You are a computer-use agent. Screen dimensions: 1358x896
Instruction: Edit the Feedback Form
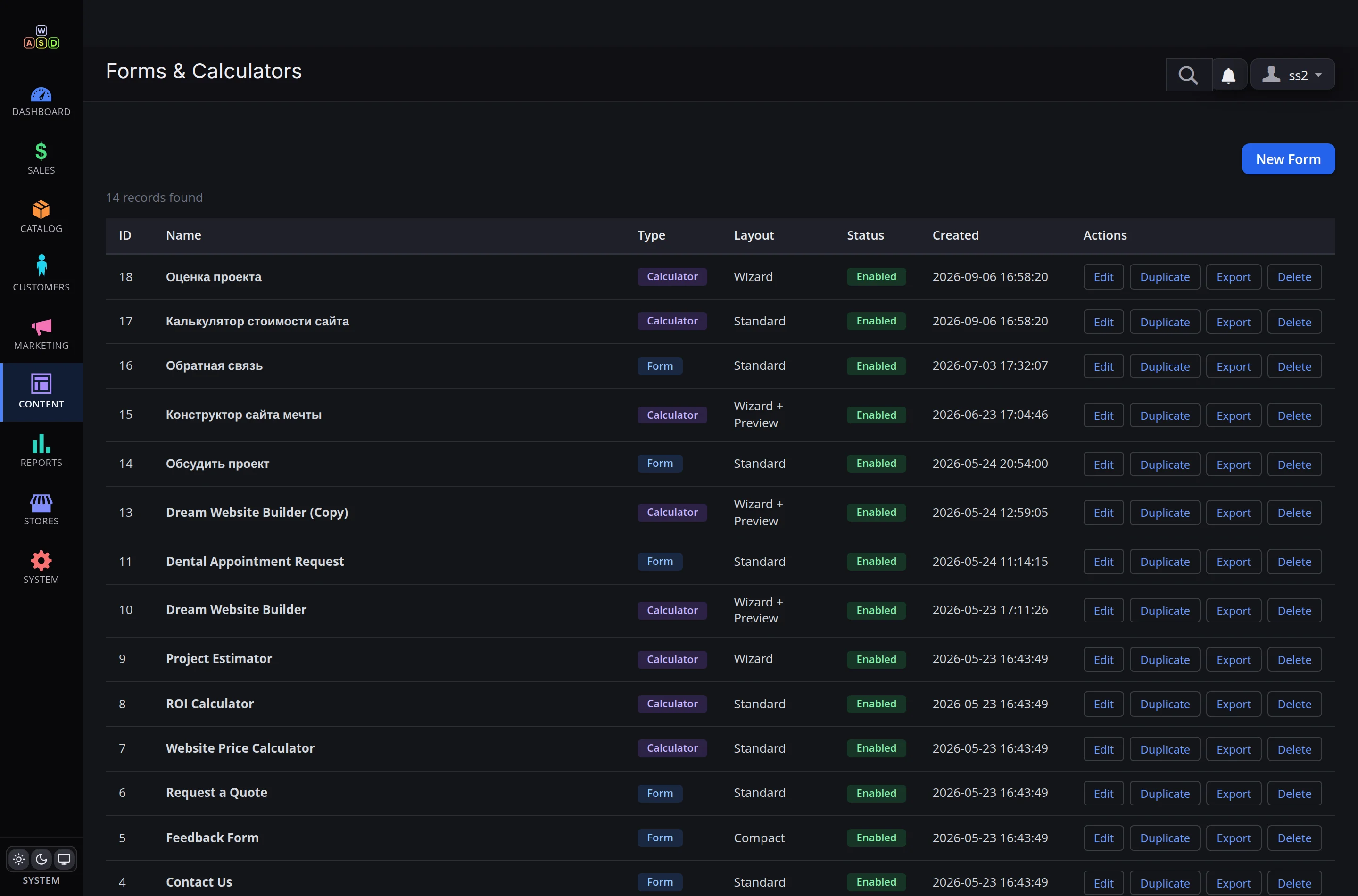(x=1103, y=838)
